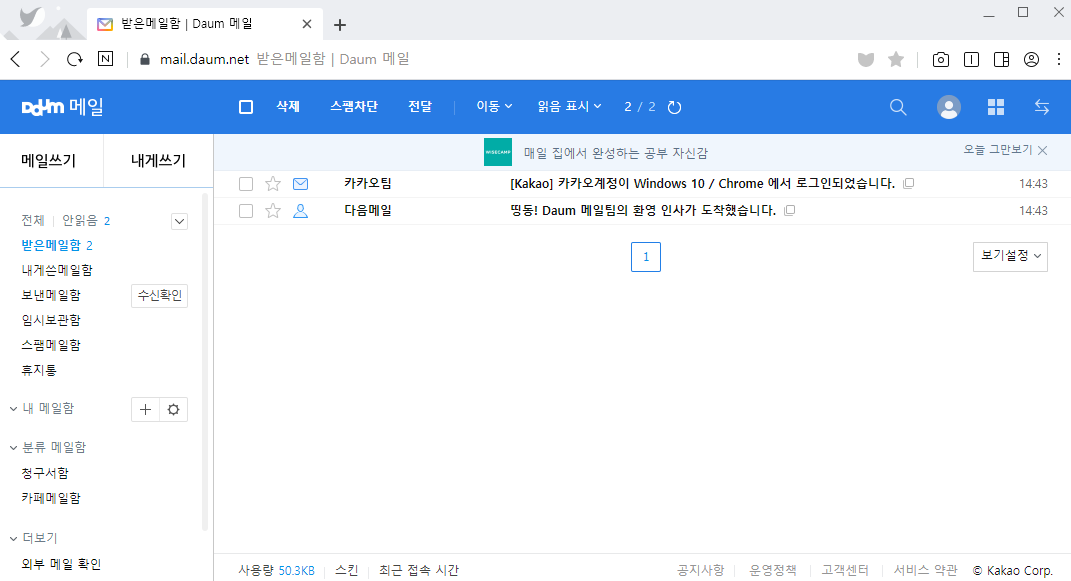Click 내게쓰기 button
Image resolution: width=1071 pixels, height=581 pixels.
(158, 160)
